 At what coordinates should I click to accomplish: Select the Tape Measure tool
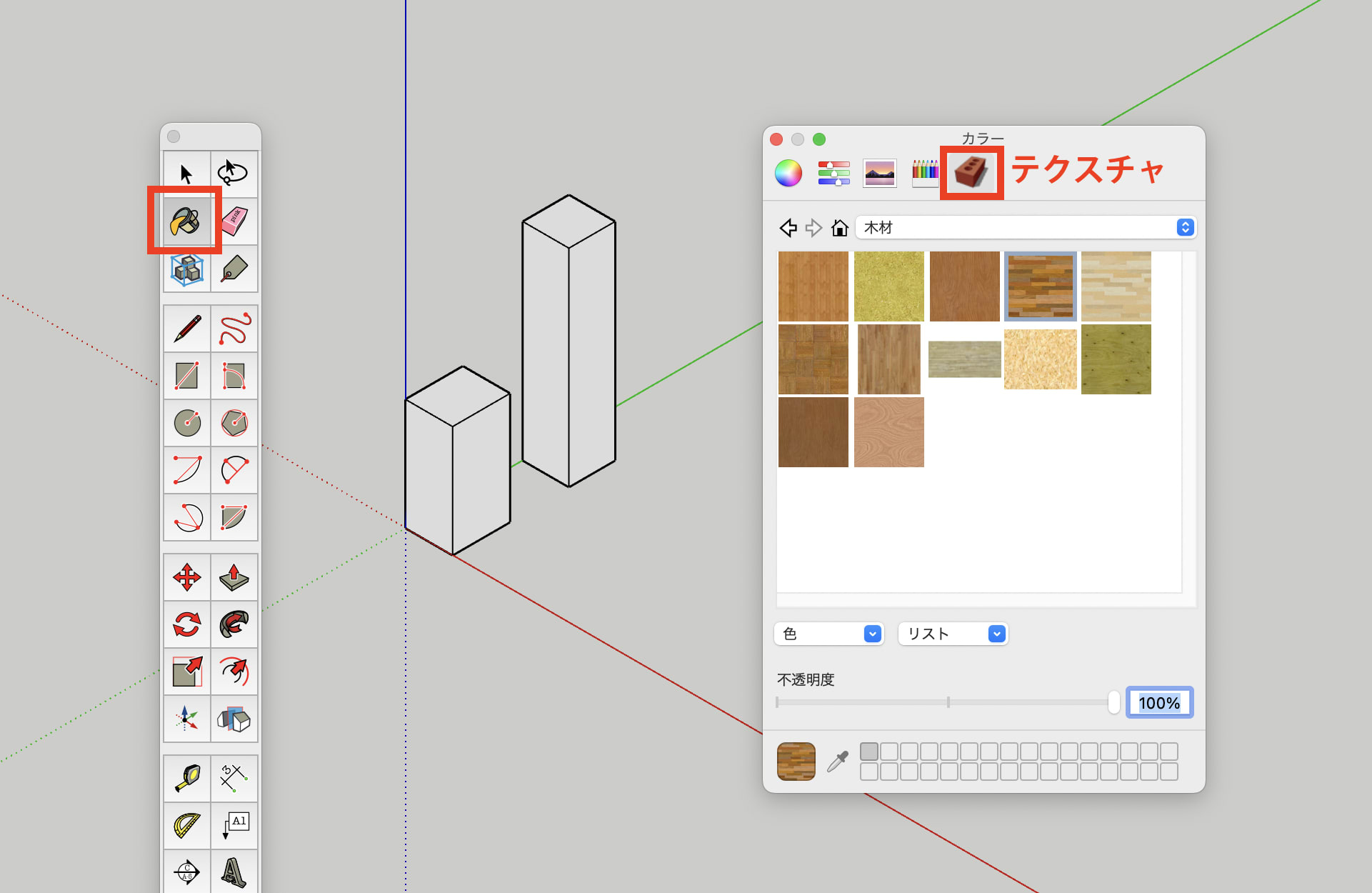click(x=187, y=778)
